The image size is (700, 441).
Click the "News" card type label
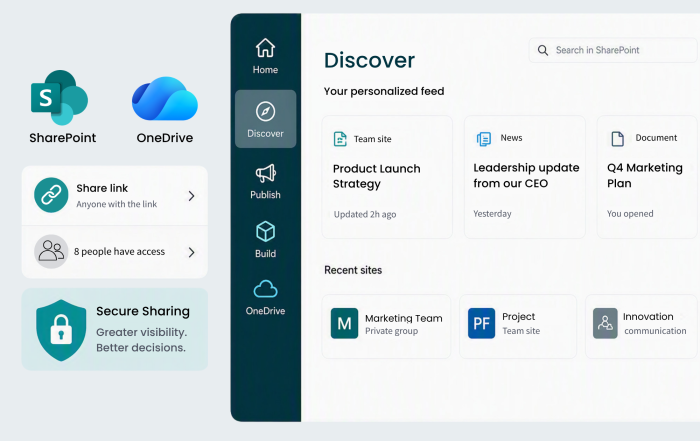(511, 138)
